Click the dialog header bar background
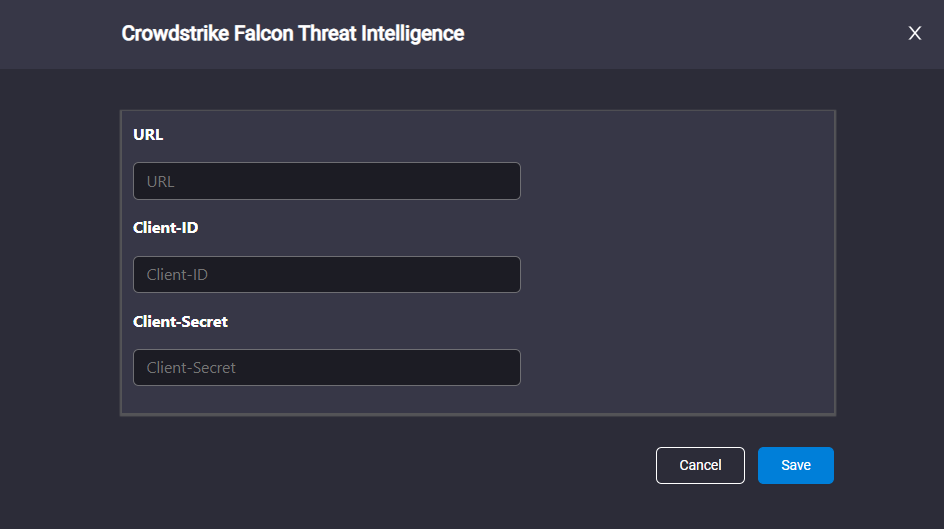 coord(662,34)
